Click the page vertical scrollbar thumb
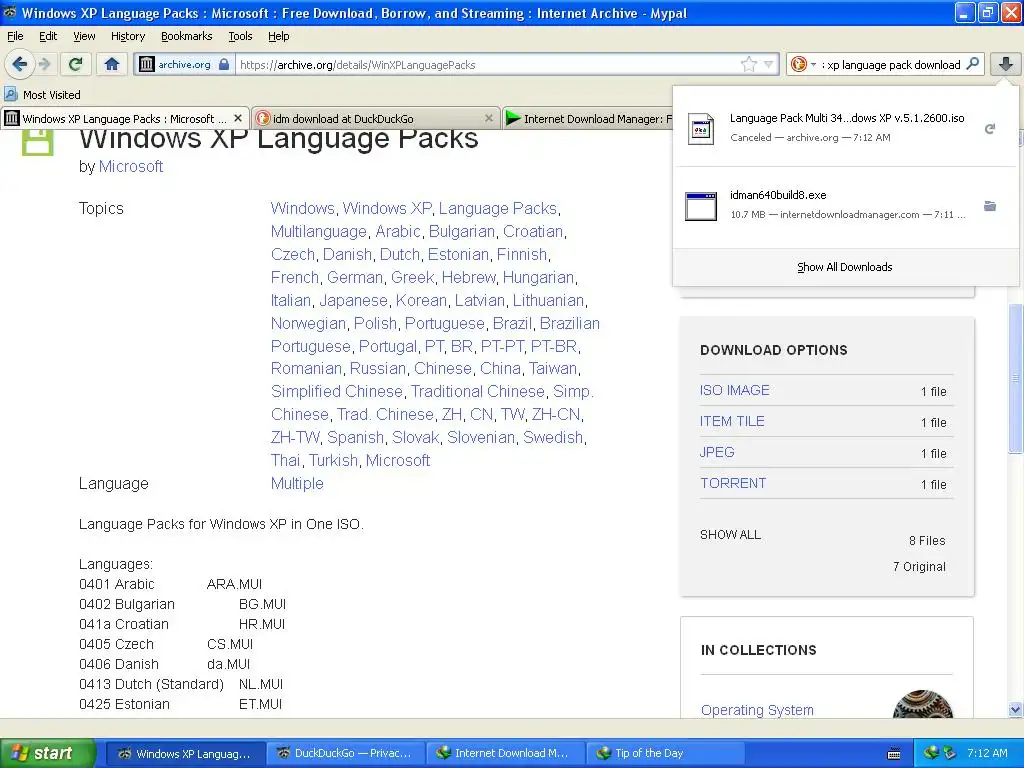Image resolution: width=1024 pixels, height=768 pixels. tap(1015, 378)
